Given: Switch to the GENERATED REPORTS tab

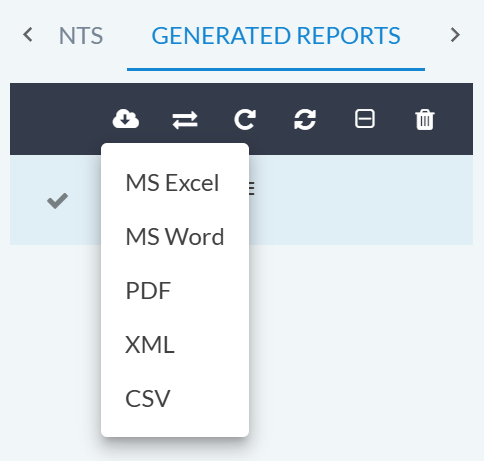Looking at the screenshot, I should click(276, 36).
